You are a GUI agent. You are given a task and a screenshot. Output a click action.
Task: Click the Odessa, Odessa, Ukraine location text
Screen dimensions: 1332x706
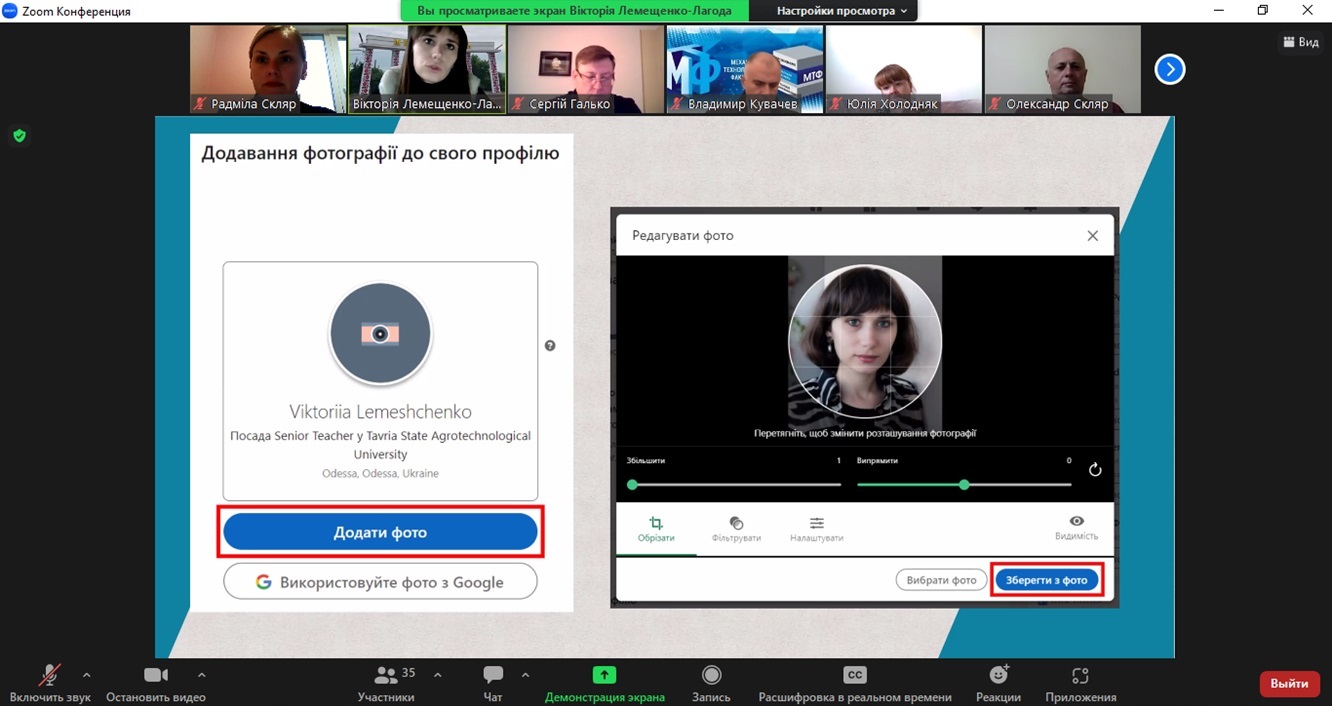click(x=380, y=473)
